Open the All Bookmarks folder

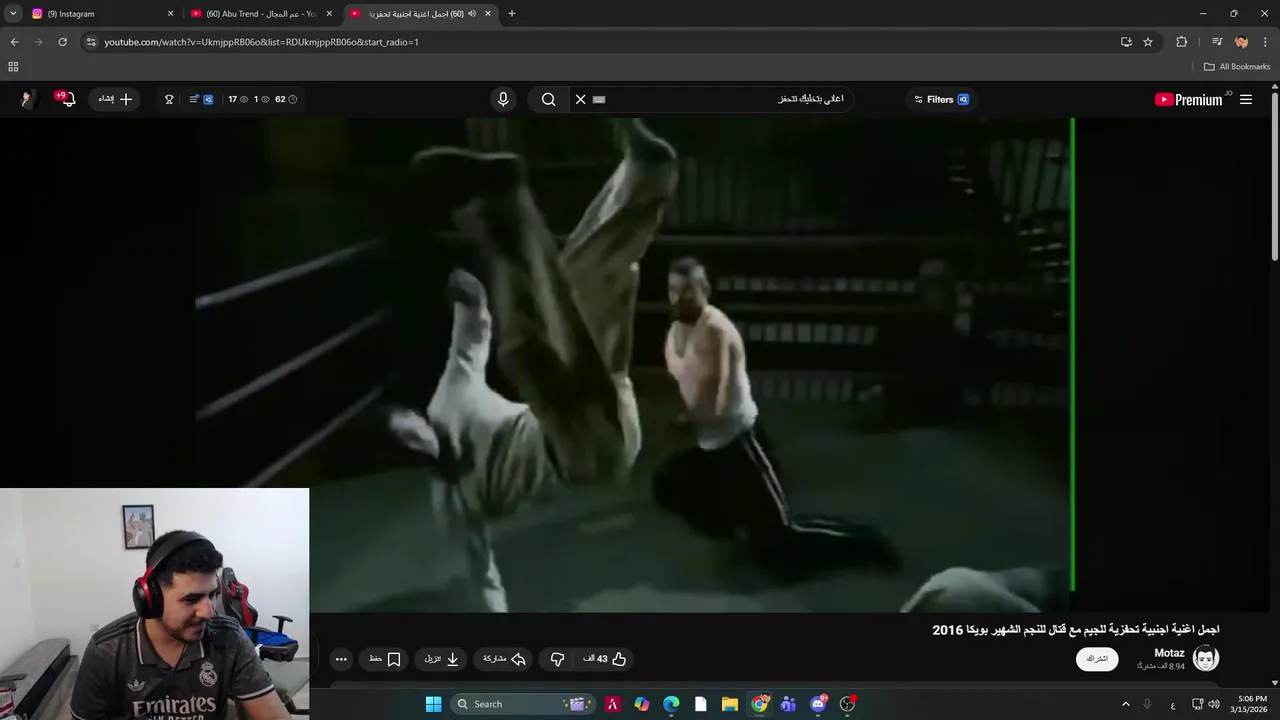[x=1237, y=67]
